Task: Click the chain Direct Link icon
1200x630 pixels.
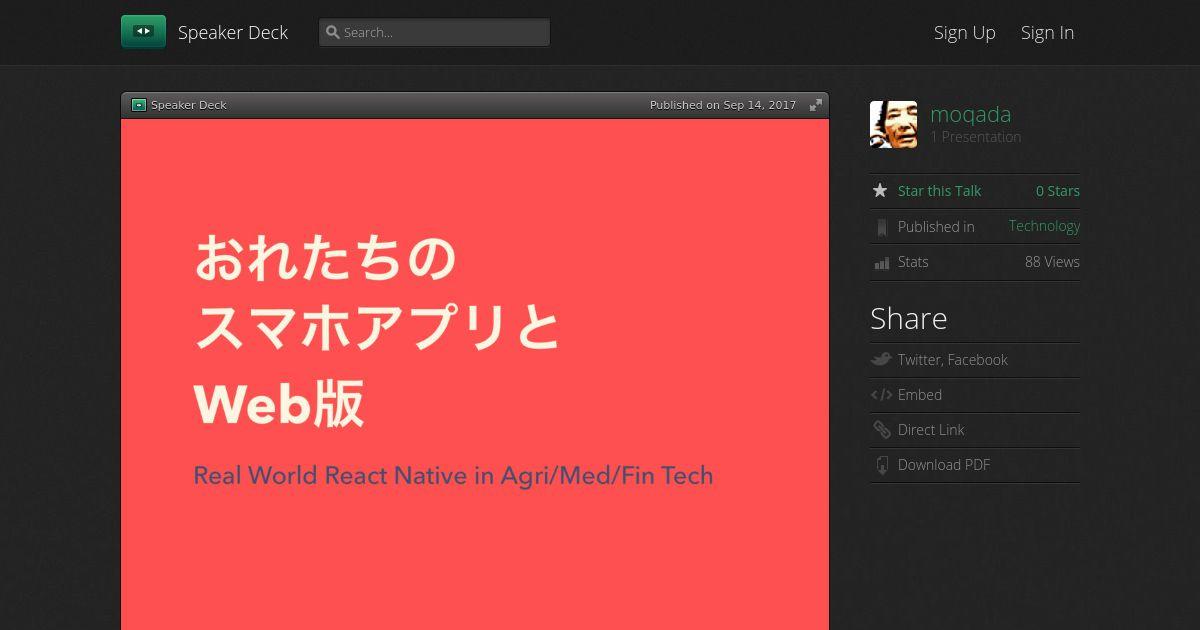Action: click(x=881, y=430)
